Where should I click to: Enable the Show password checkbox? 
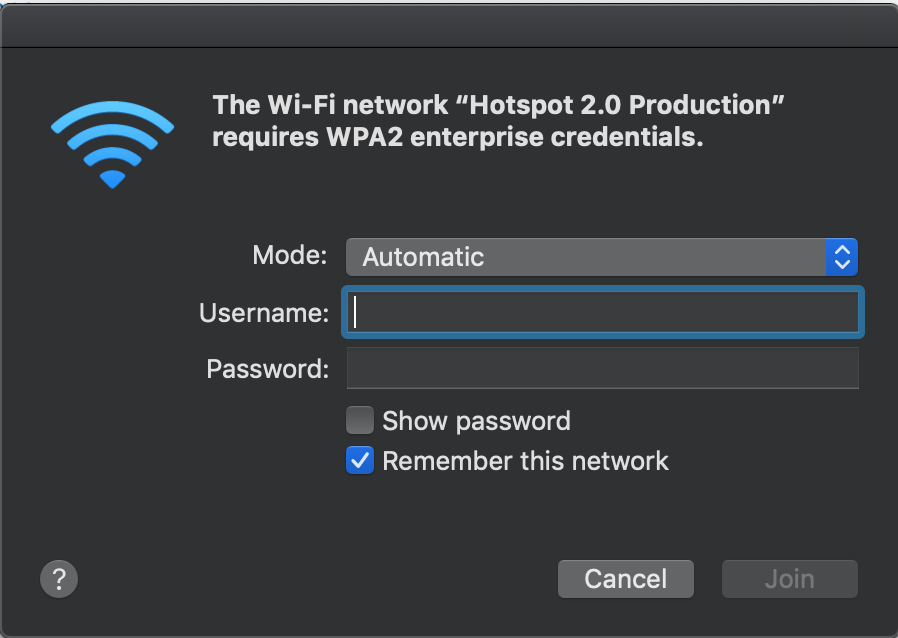pos(360,420)
